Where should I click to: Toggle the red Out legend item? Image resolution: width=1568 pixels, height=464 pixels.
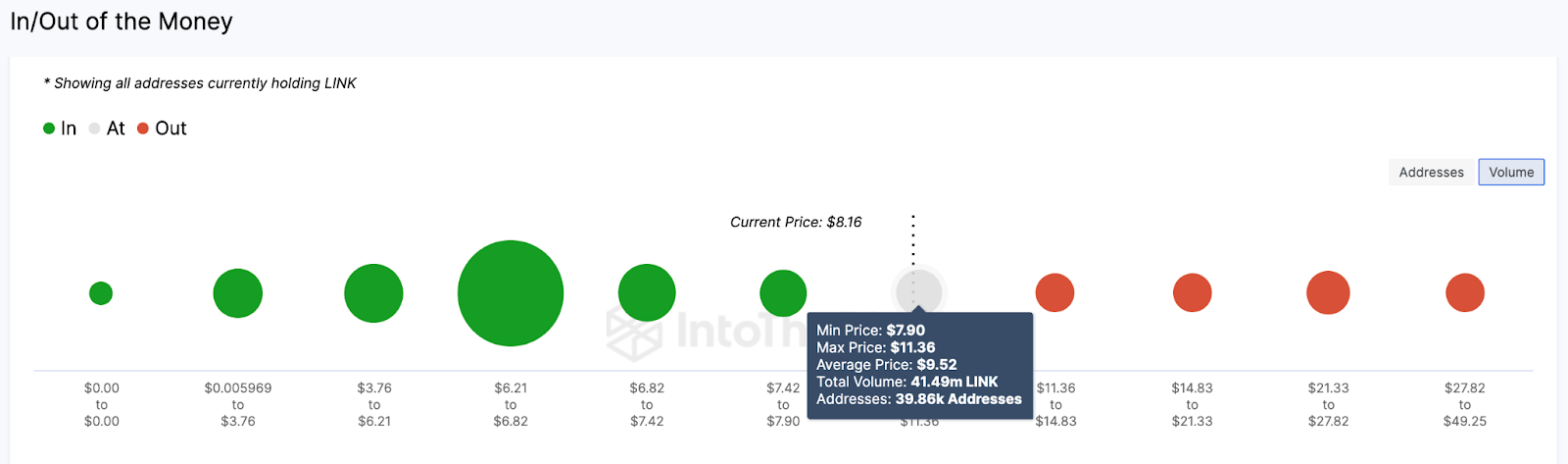[x=162, y=129]
